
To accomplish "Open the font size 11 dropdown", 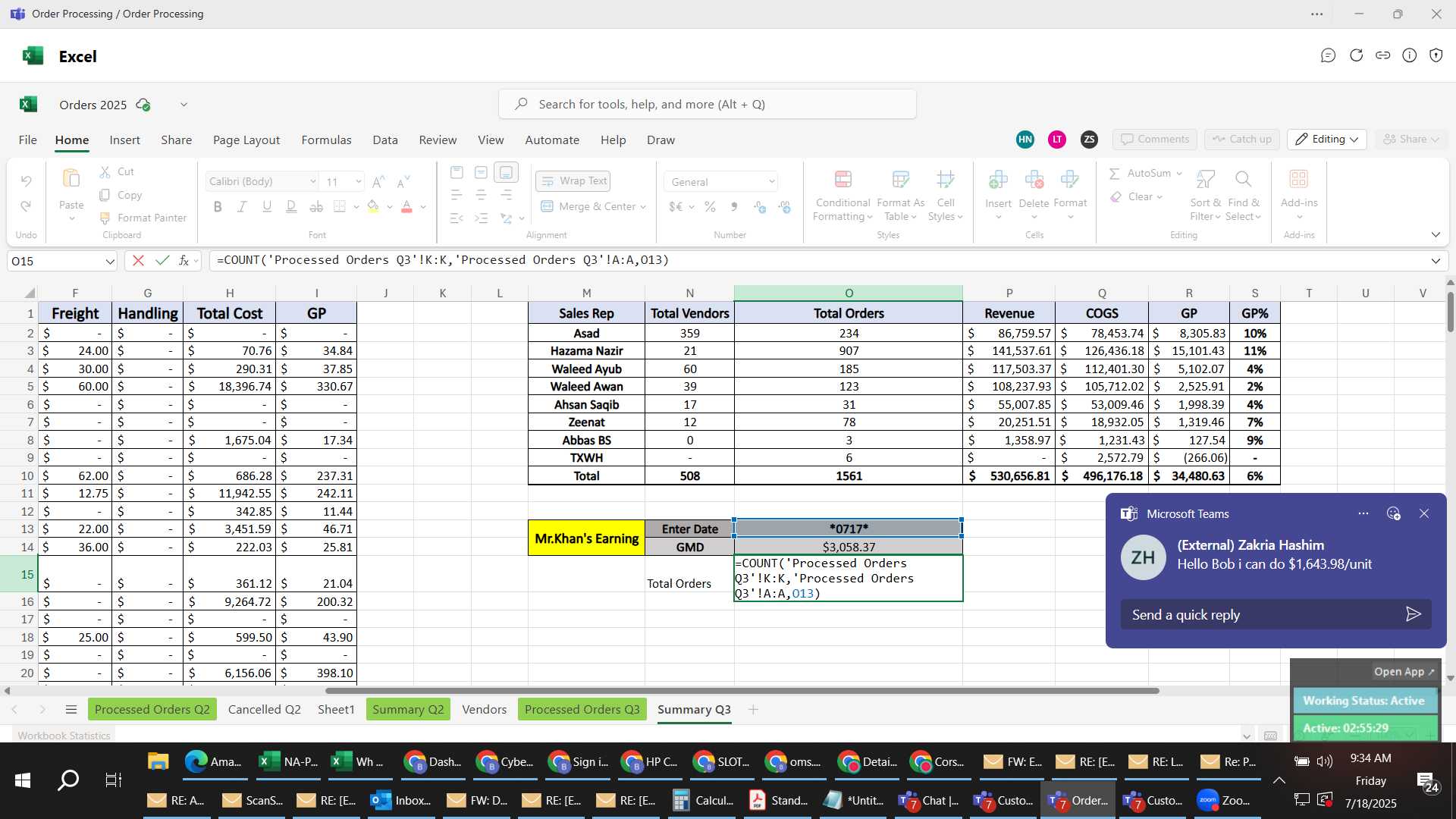I will coord(358,181).
